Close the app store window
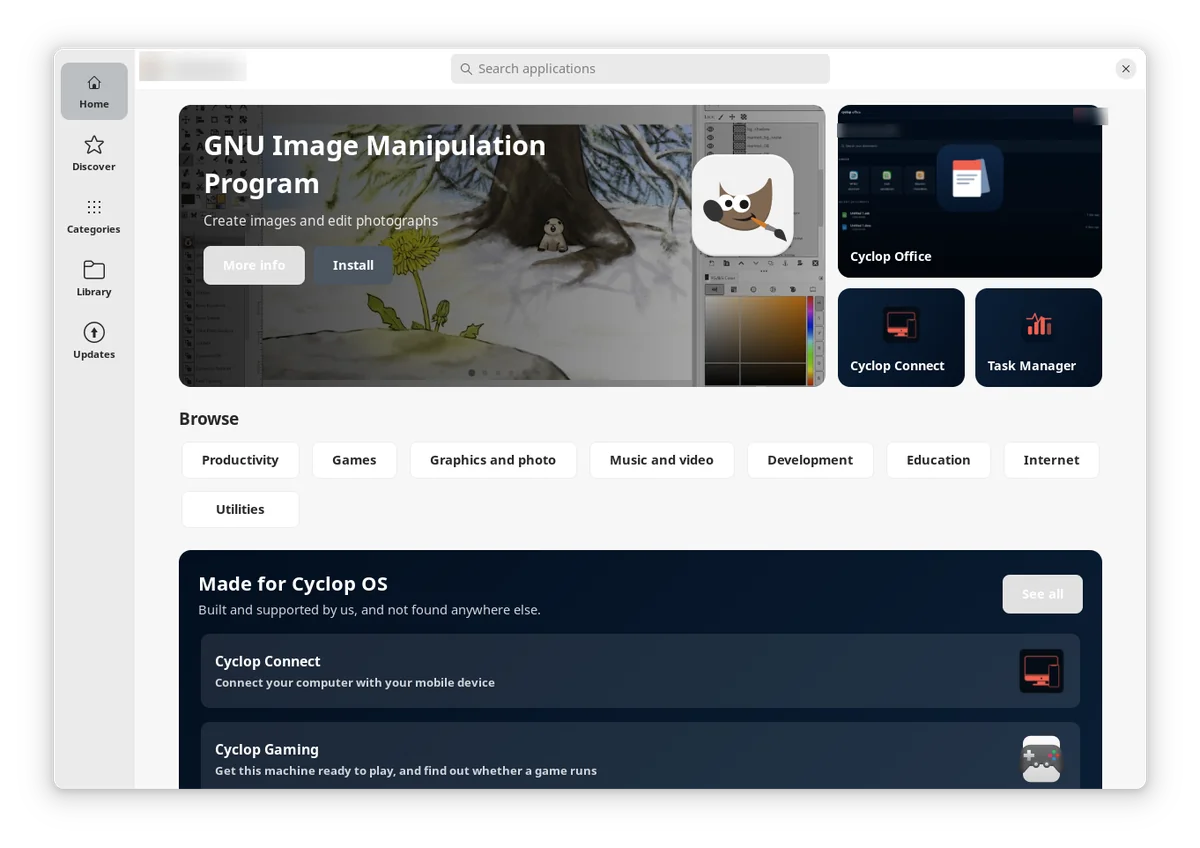Image resolution: width=1200 pixels, height=848 pixels. (1126, 69)
